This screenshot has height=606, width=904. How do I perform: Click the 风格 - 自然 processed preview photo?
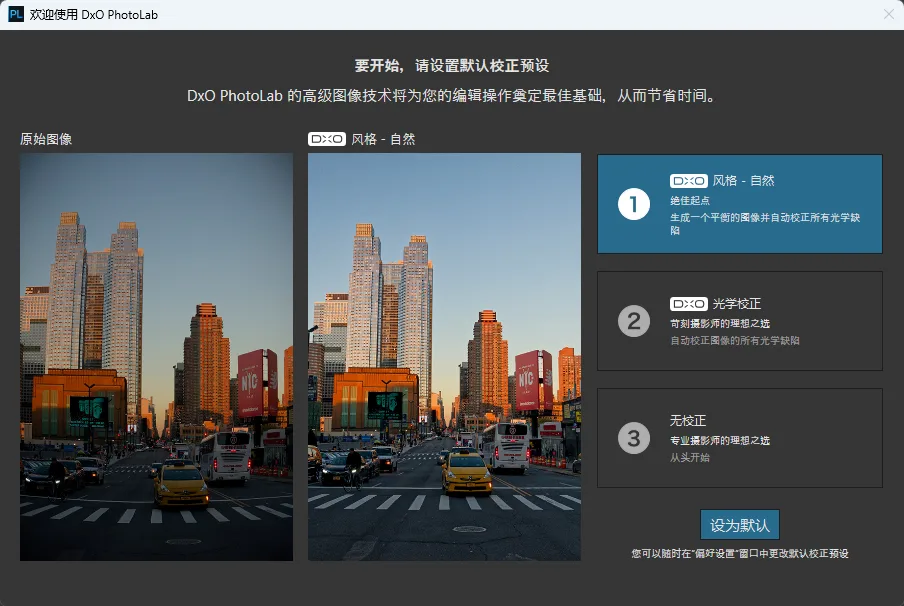coord(444,357)
